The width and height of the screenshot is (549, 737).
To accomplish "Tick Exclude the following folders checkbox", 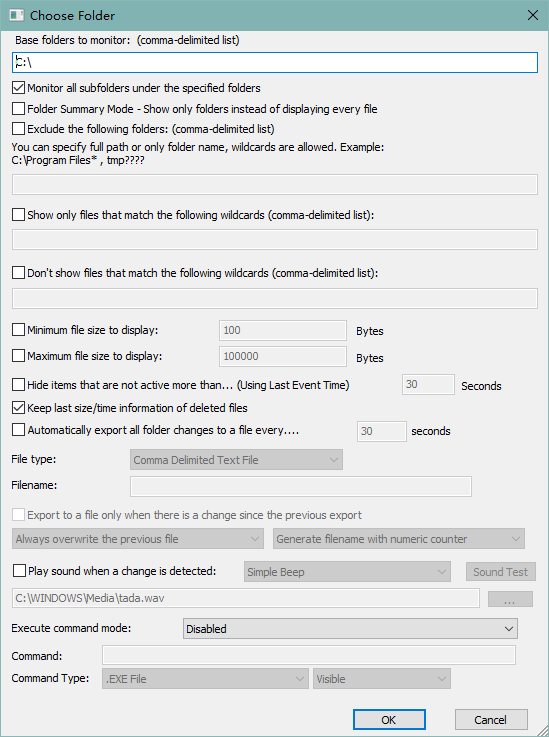I will point(18,128).
